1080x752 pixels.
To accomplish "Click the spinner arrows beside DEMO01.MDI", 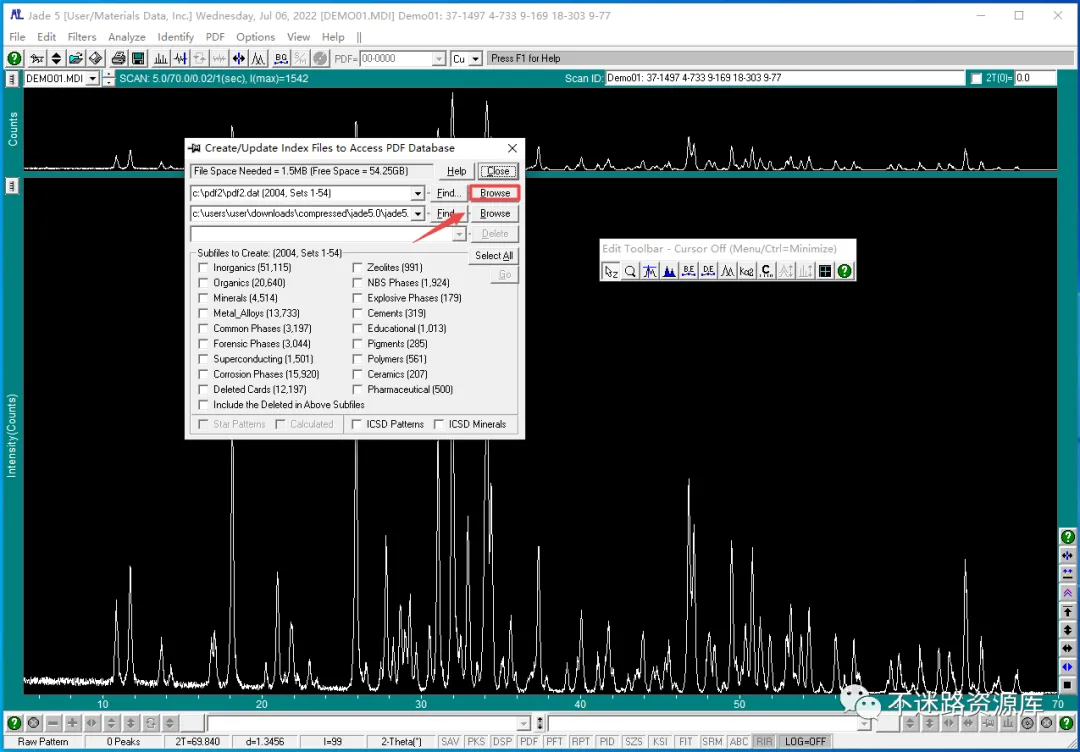I will point(108,79).
